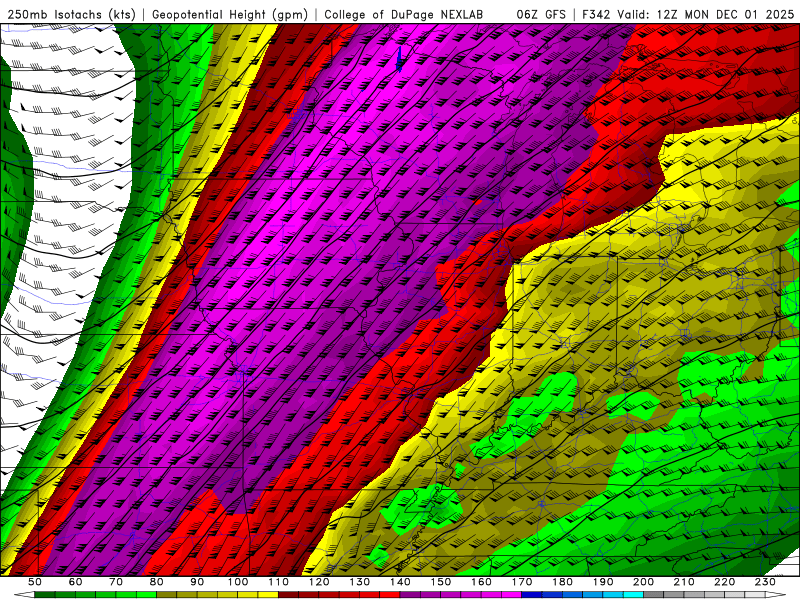Click the bright red colorbar swatch before 140

pos(390,595)
